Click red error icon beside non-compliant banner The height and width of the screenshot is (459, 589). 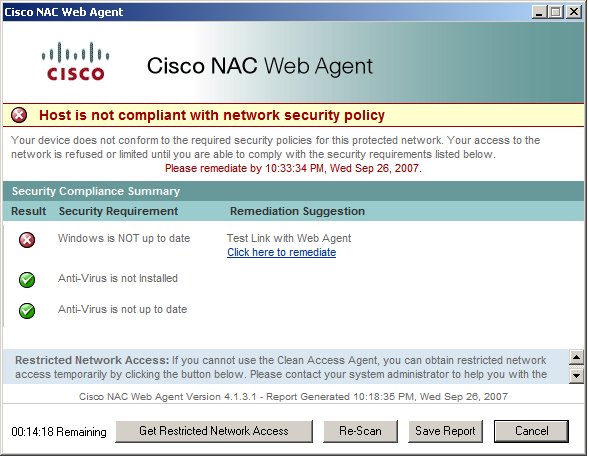coord(19,115)
